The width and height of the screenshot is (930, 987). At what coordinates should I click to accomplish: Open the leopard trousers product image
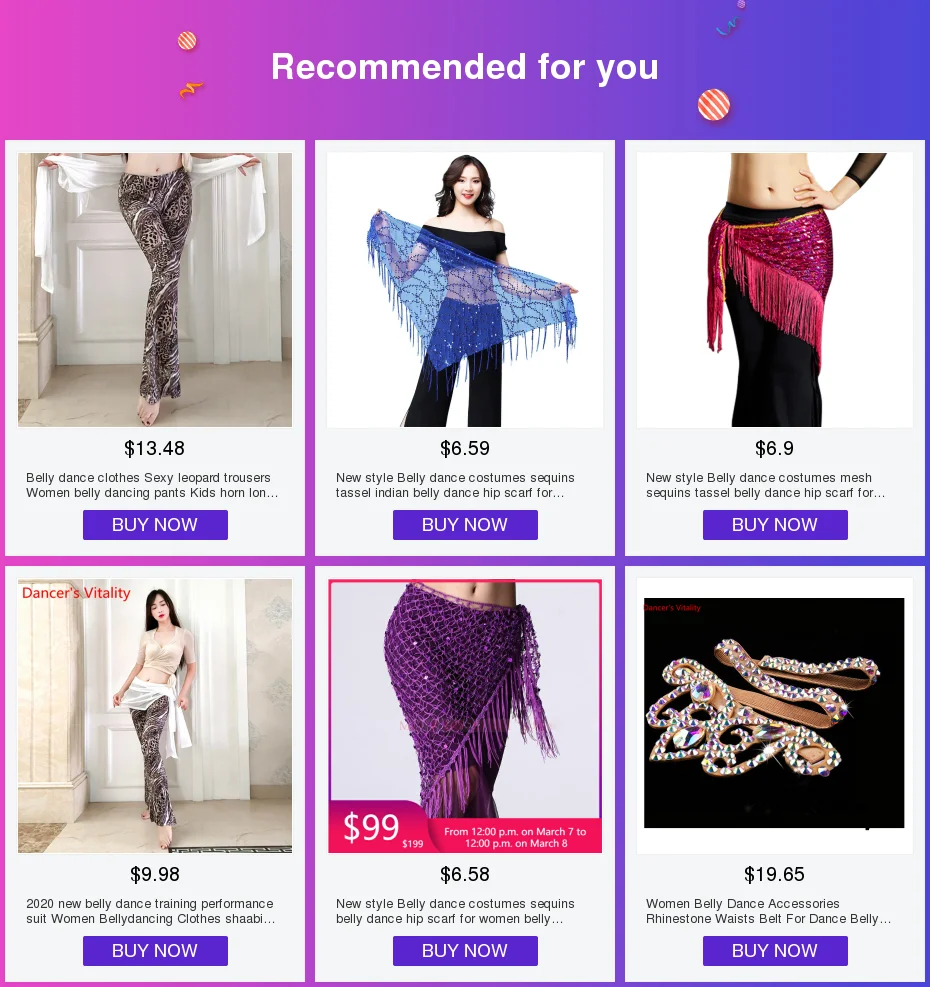pyautogui.click(x=155, y=290)
